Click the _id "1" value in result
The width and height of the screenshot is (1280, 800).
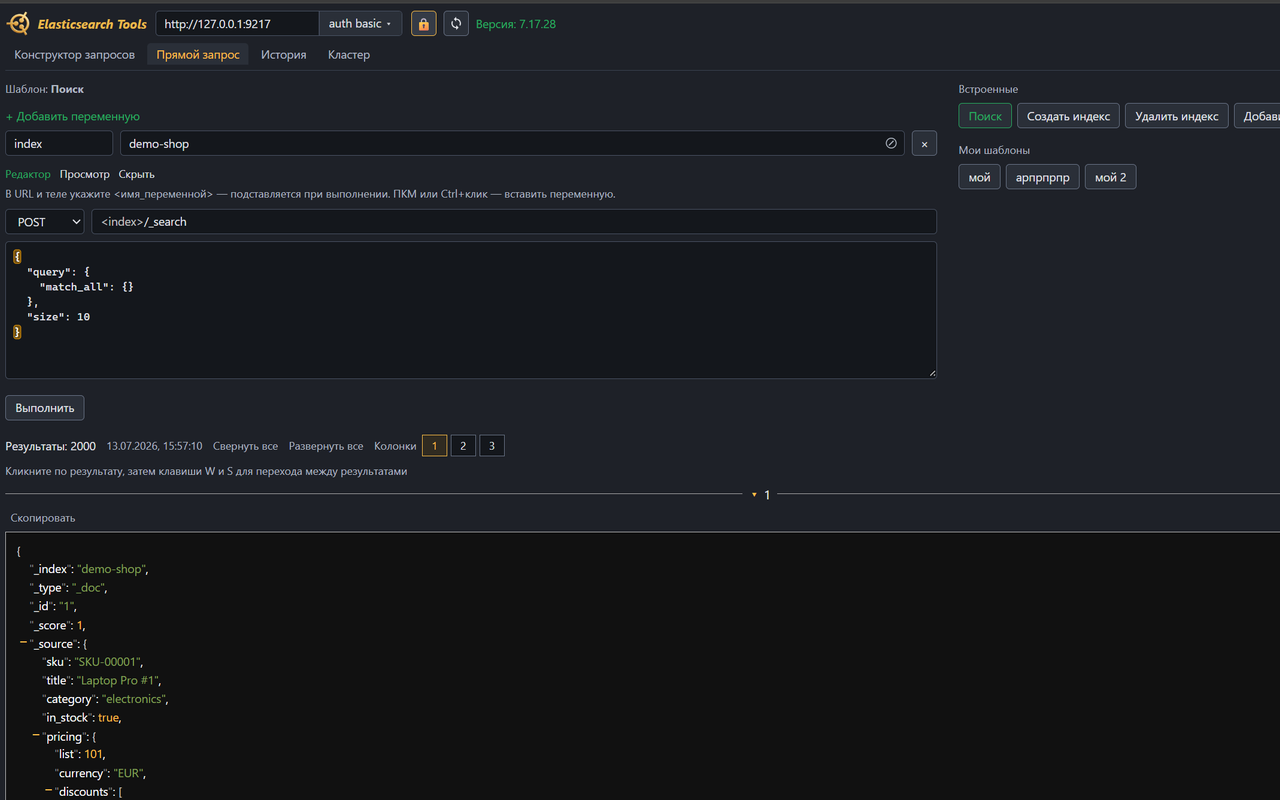pyautogui.click(x=67, y=606)
